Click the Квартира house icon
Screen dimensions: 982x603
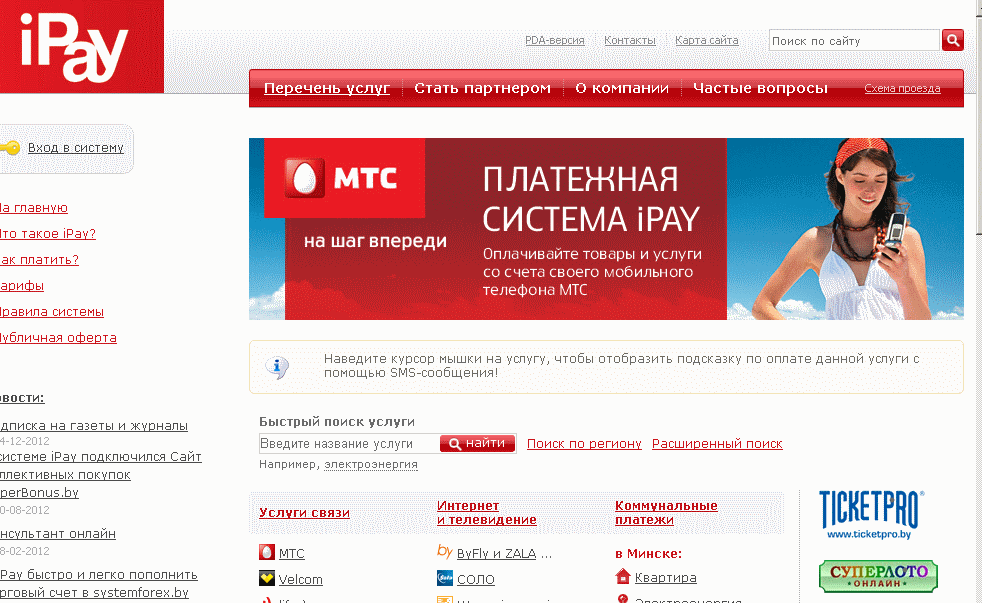pyautogui.click(x=623, y=577)
